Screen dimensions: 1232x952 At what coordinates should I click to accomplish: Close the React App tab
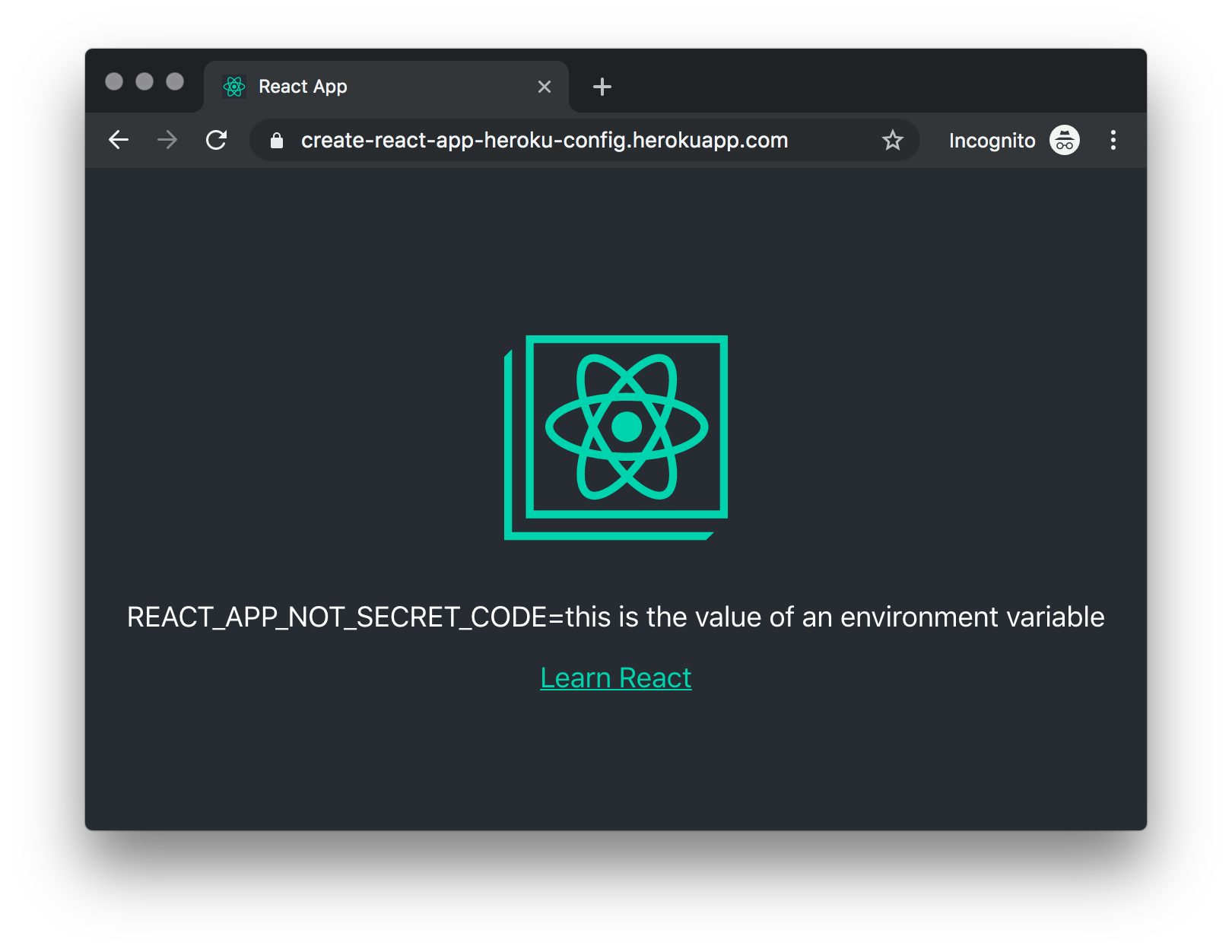[x=545, y=87]
